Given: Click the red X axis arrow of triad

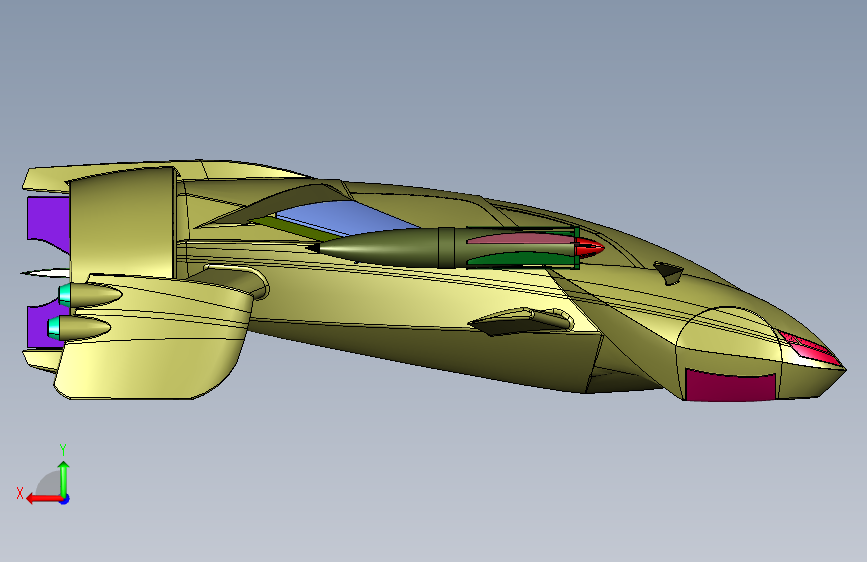Looking at the screenshot, I should pos(44,499).
